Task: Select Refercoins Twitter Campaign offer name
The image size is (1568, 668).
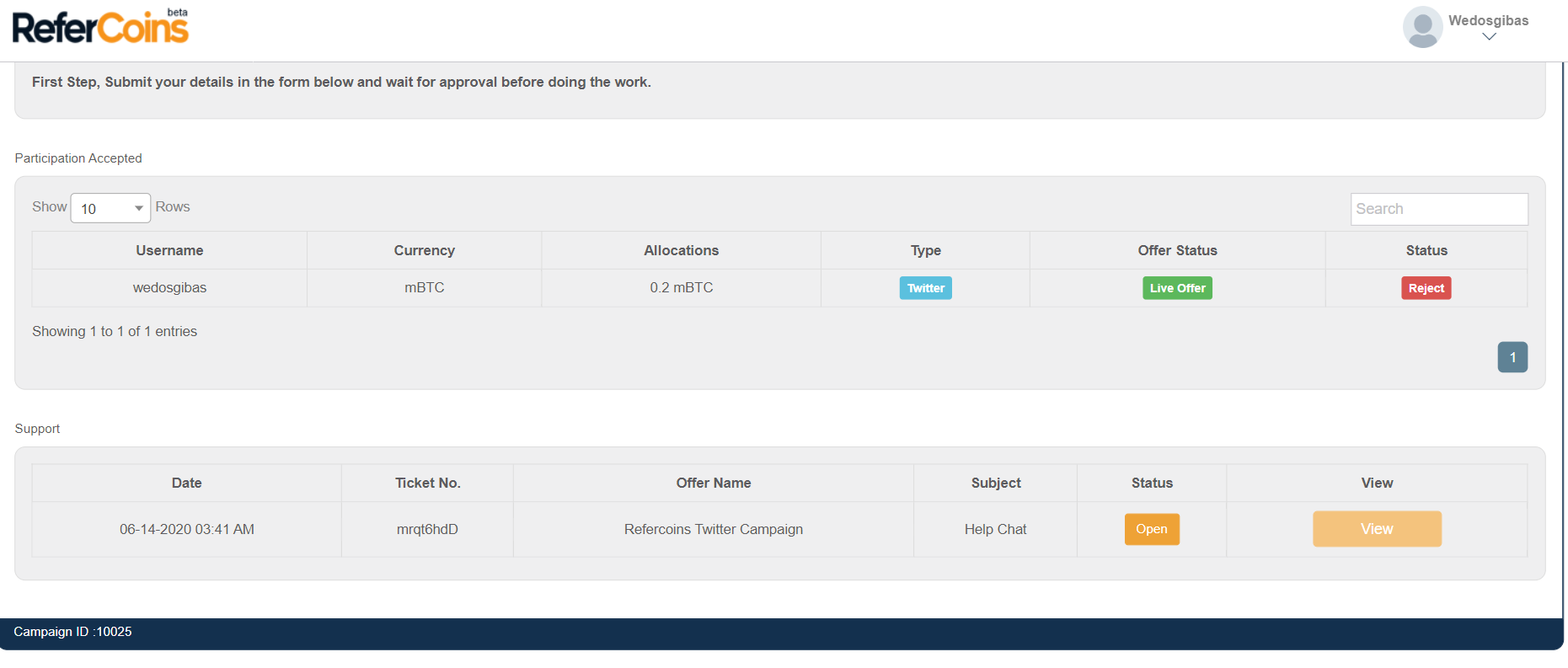Action: [714, 529]
